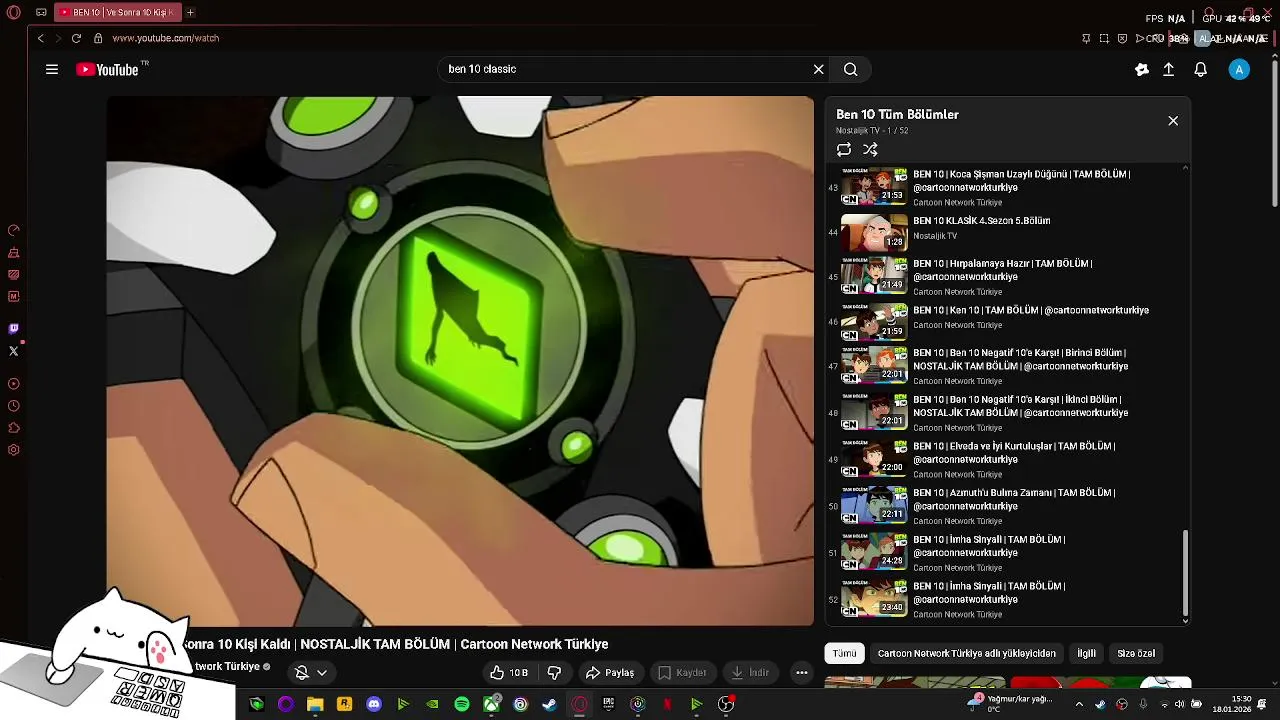
Task: Open Spotify from the taskbar
Action: (462, 704)
